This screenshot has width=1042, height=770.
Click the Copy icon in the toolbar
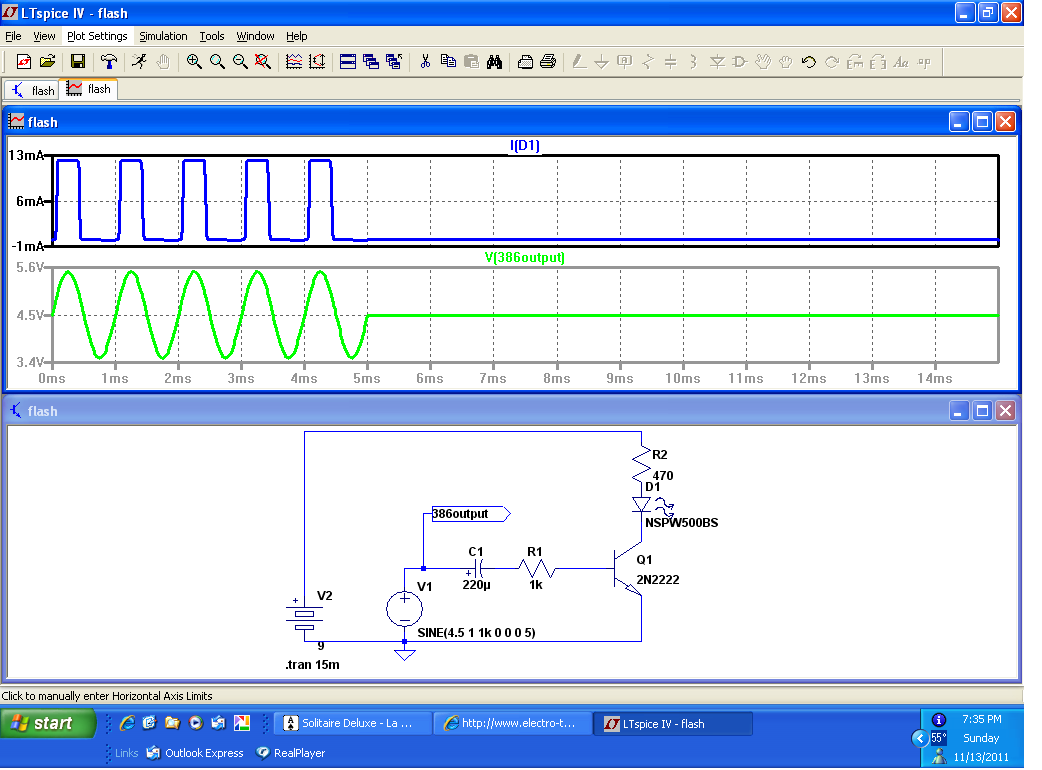coord(449,62)
